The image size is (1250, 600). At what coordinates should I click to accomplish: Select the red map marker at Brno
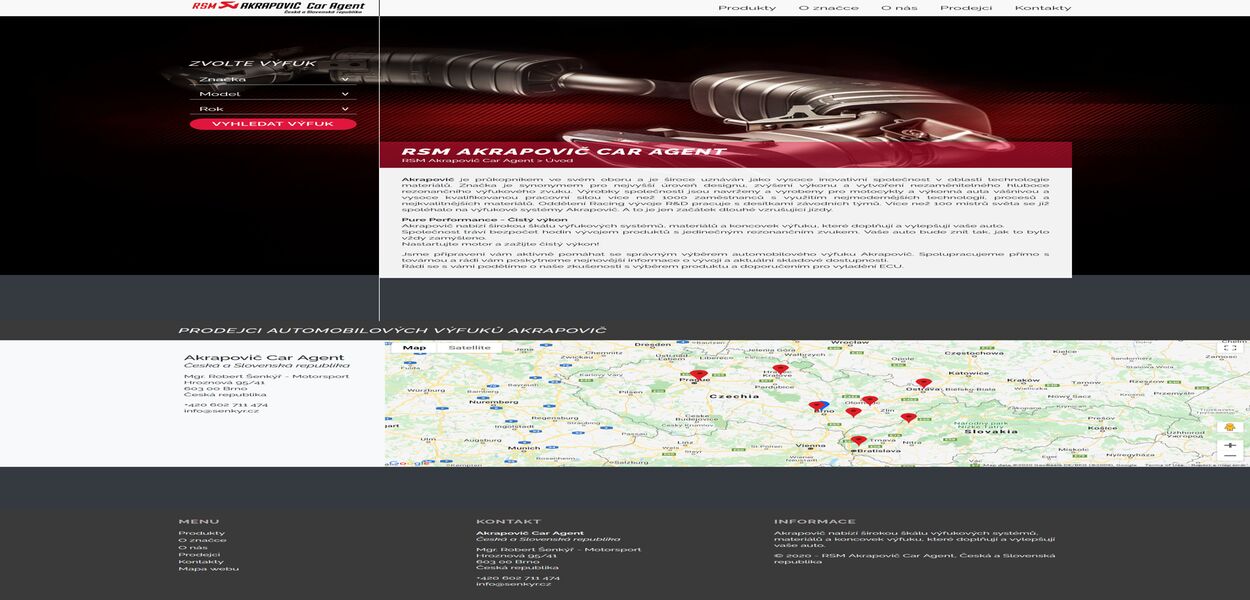coord(816,406)
